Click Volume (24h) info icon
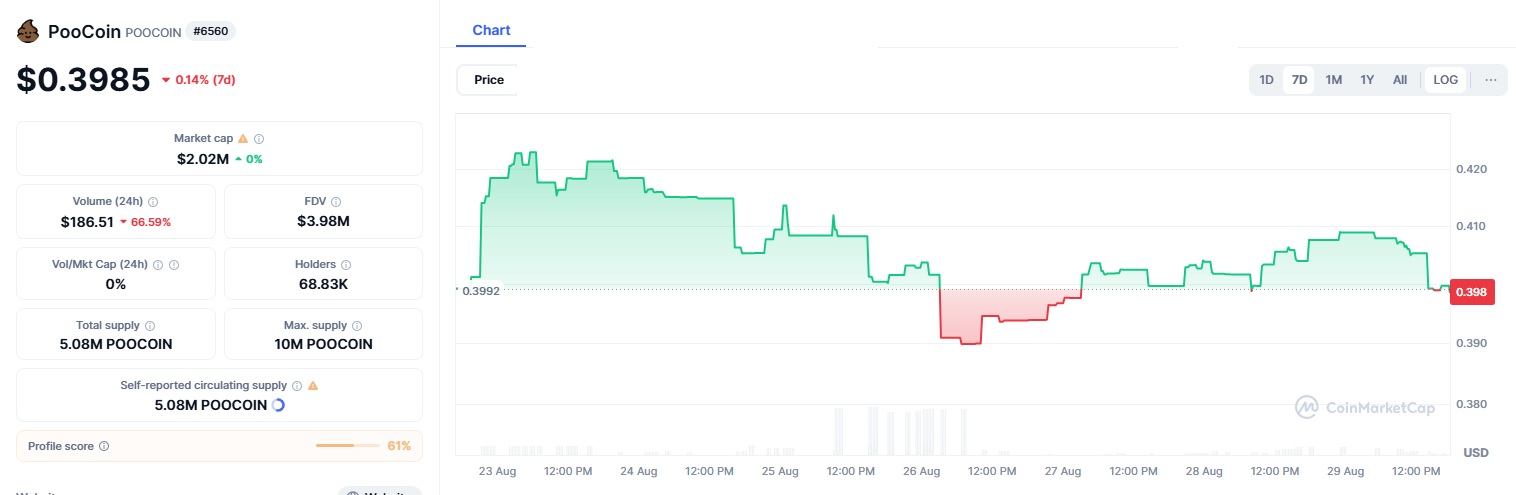 tap(153, 202)
